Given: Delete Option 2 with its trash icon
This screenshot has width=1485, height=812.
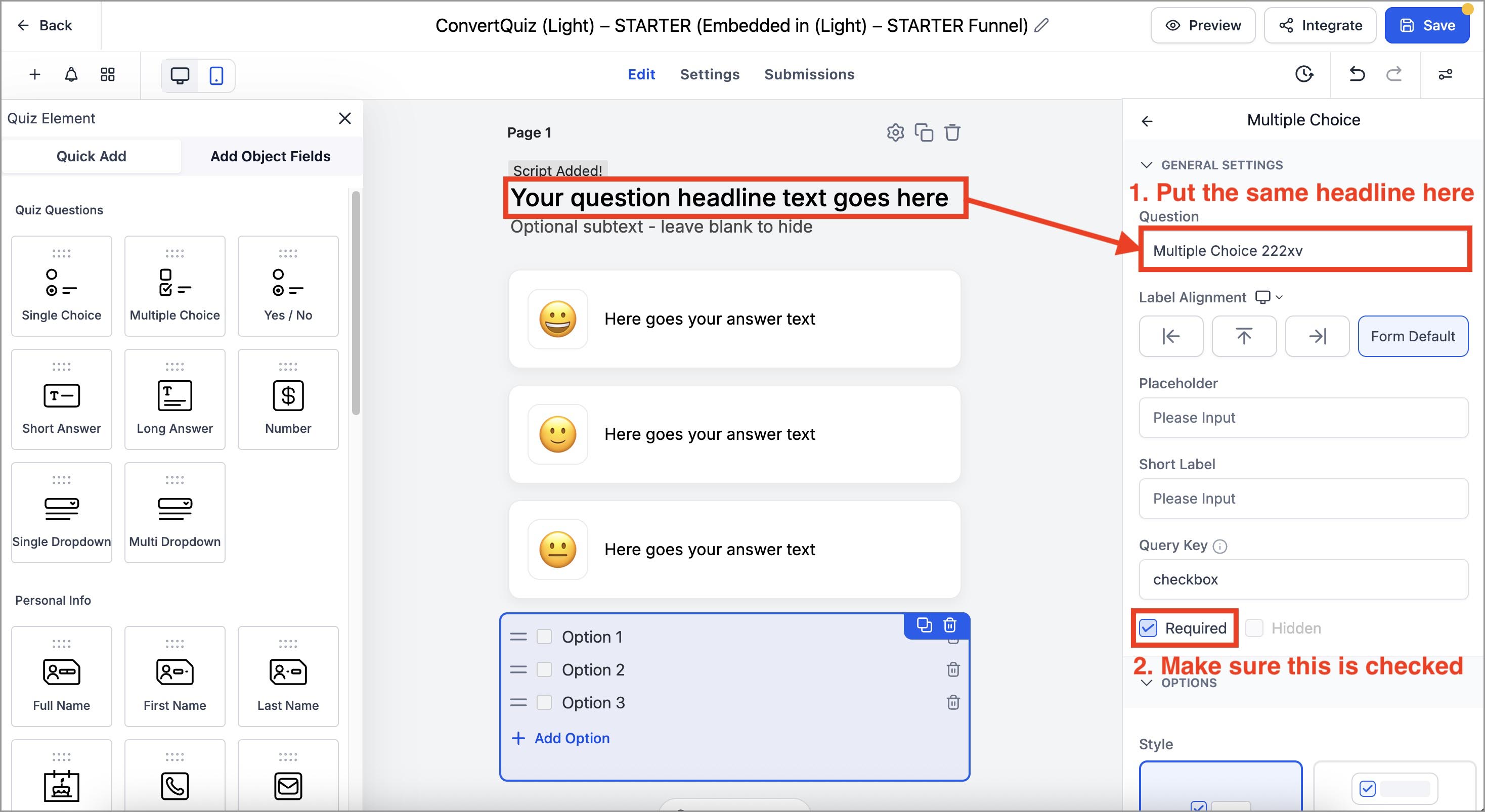Looking at the screenshot, I should tap(953, 669).
